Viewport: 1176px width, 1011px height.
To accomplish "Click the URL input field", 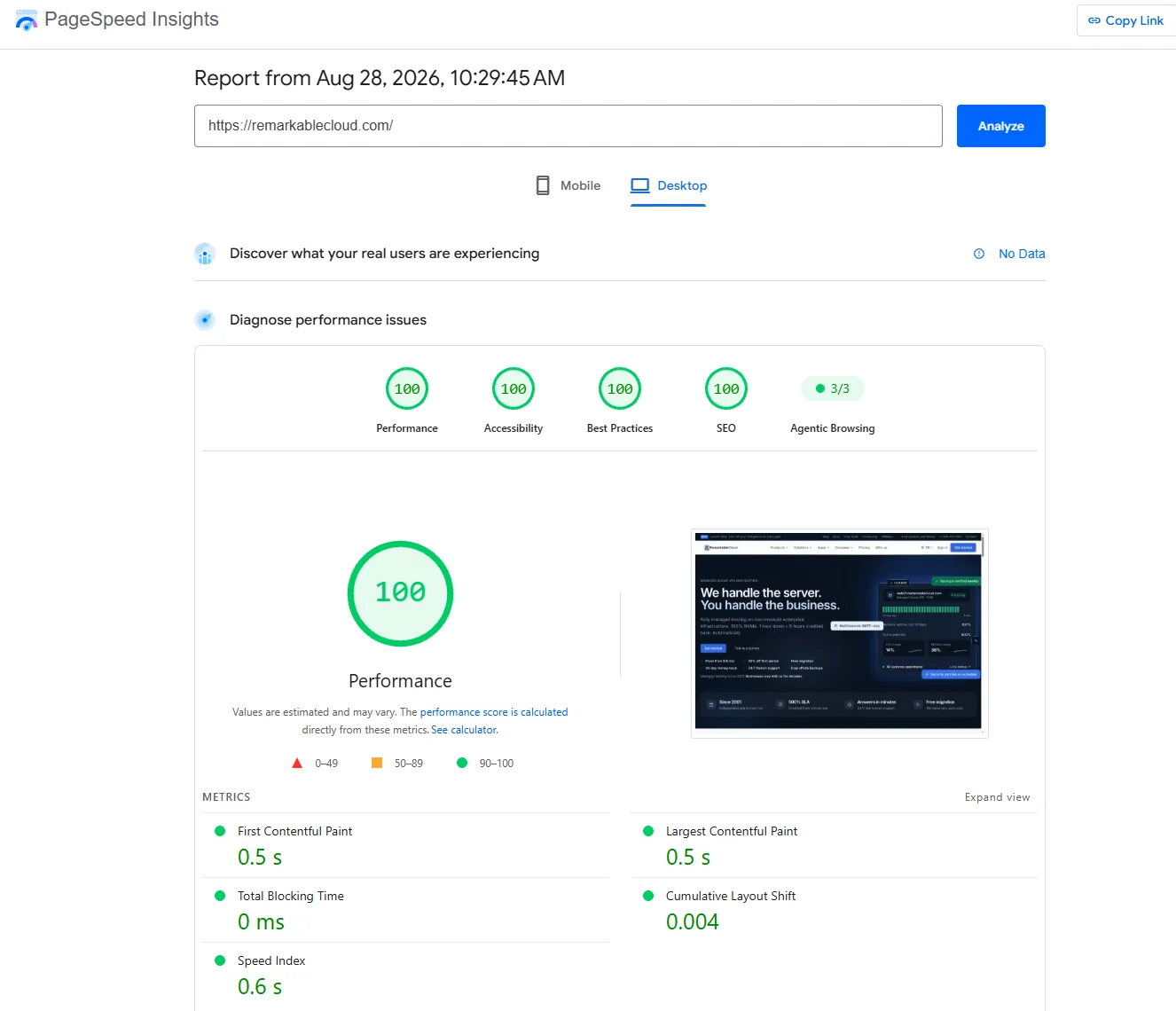I will (x=568, y=126).
